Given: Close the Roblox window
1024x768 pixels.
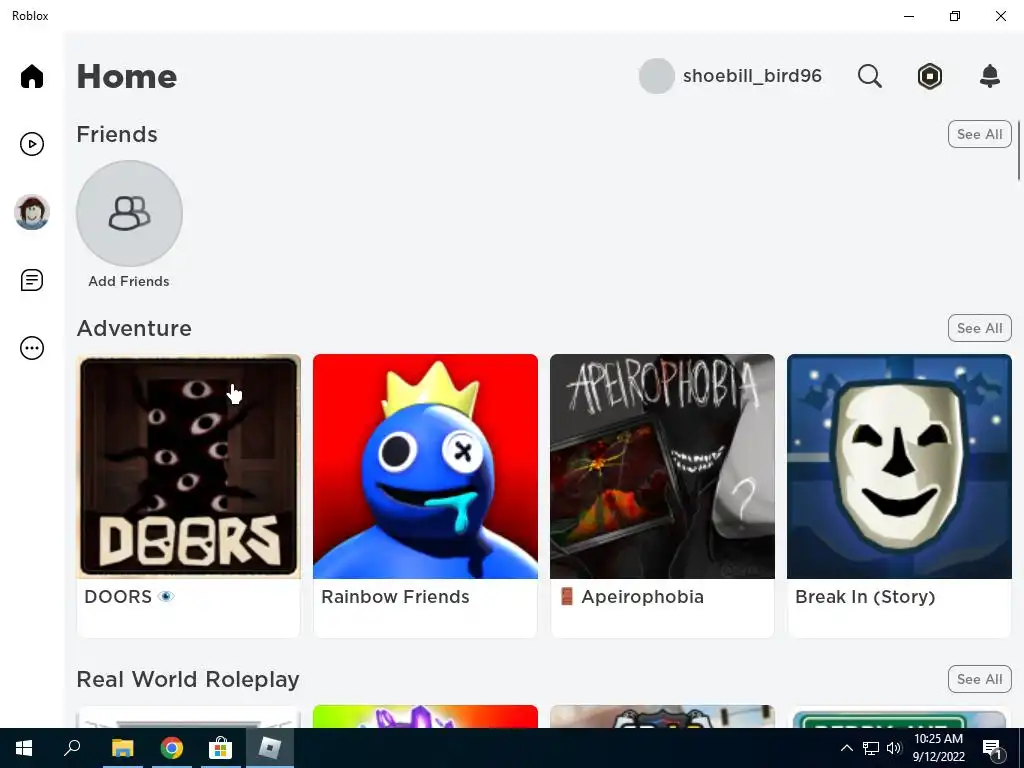Looking at the screenshot, I should pos(1000,16).
